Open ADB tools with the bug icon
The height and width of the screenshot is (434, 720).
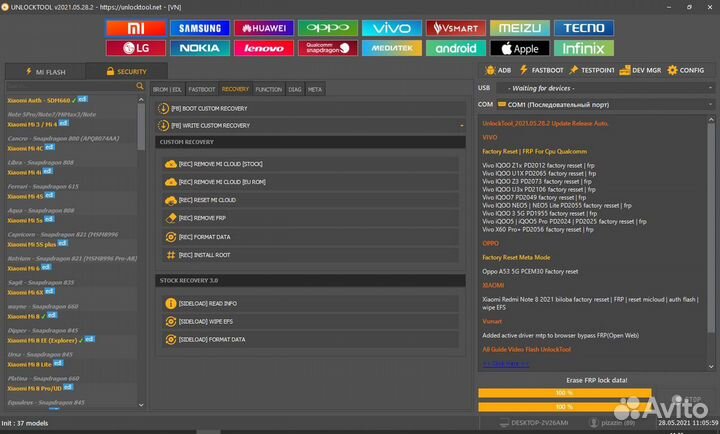coord(499,70)
